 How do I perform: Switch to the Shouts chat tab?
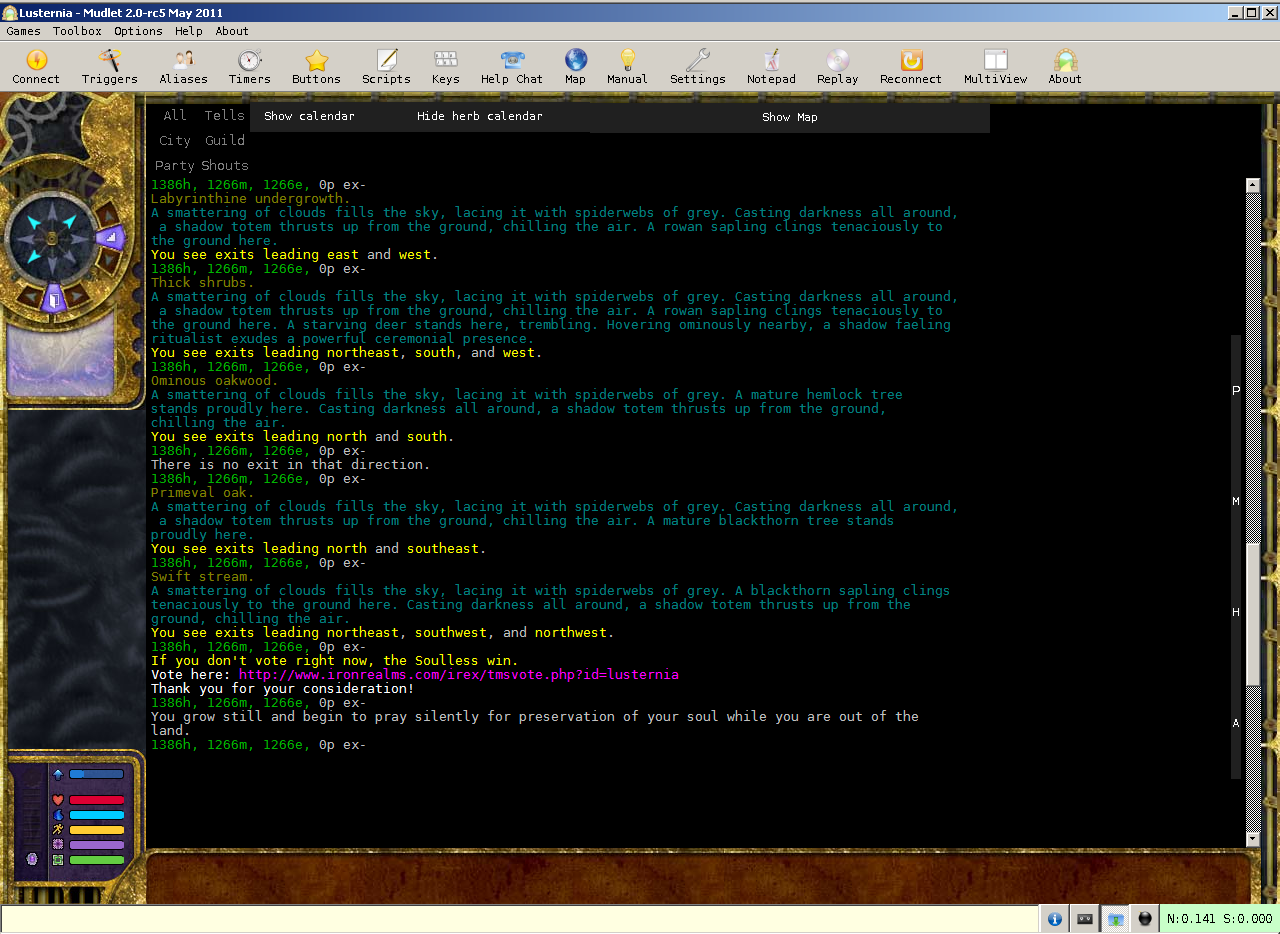pos(225,165)
